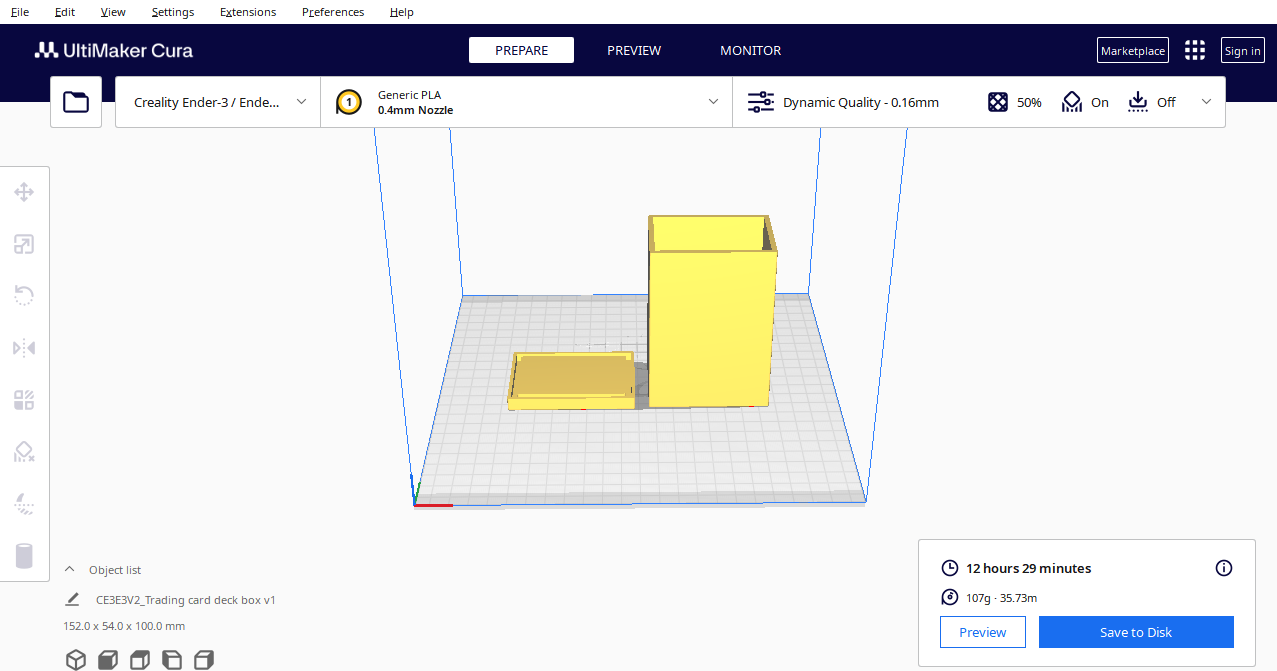Viewport: 1277px width, 671px height.
Task: Open the Generic PLA material dropdown
Action: pyautogui.click(x=527, y=102)
